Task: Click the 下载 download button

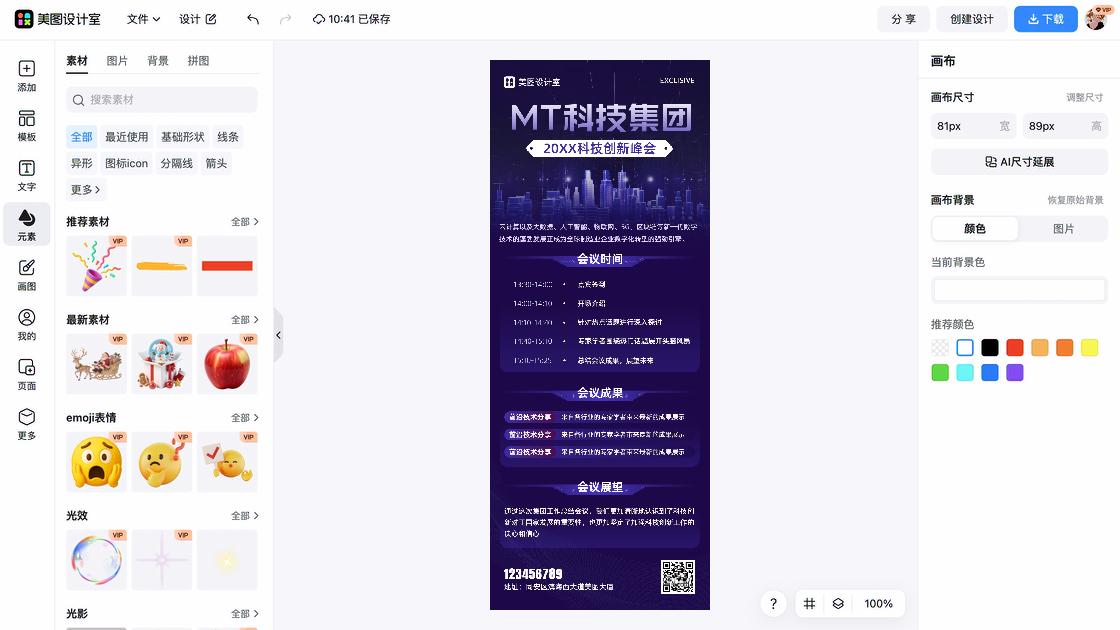Action: point(1045,18)
